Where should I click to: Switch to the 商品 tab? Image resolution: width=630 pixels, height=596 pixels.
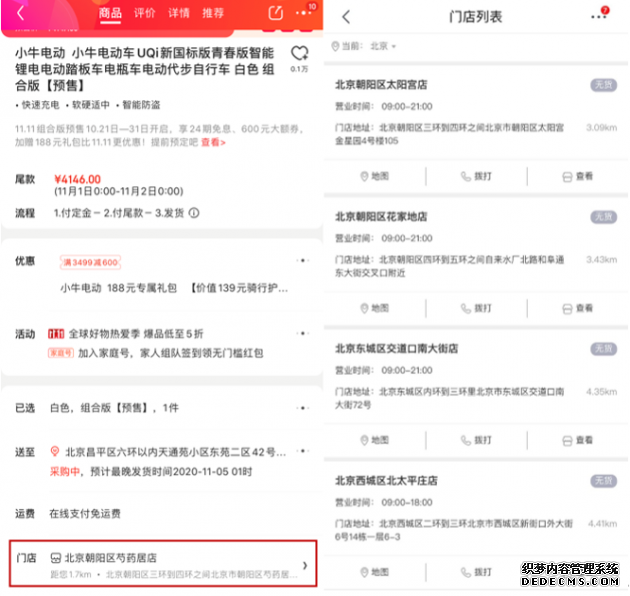110,13
